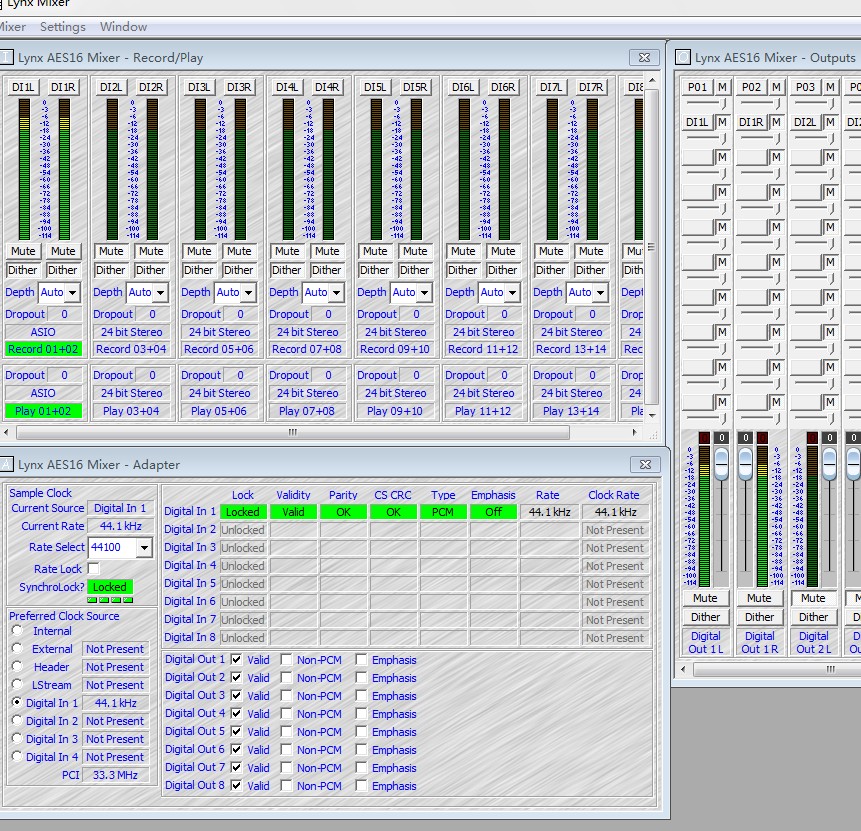Click the Digital Out 1R volume fader
The width and height of the screenshot is (861, 831).
pos(745,463)
